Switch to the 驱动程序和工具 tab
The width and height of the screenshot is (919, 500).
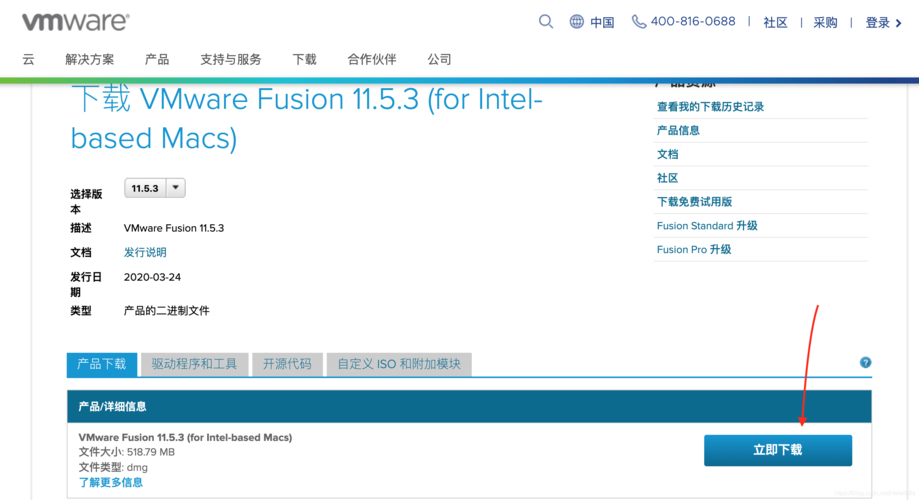(x=195, y=364)
